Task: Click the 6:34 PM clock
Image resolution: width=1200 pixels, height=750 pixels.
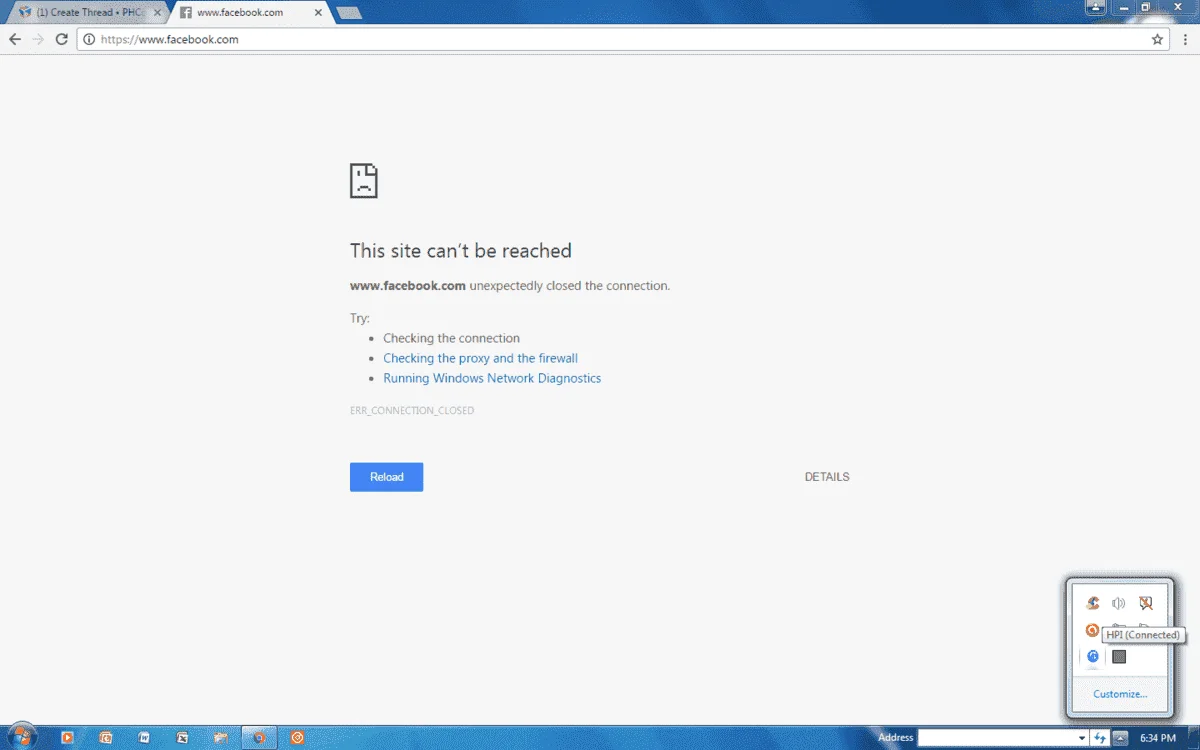Action: click(x=1158, y=738)
